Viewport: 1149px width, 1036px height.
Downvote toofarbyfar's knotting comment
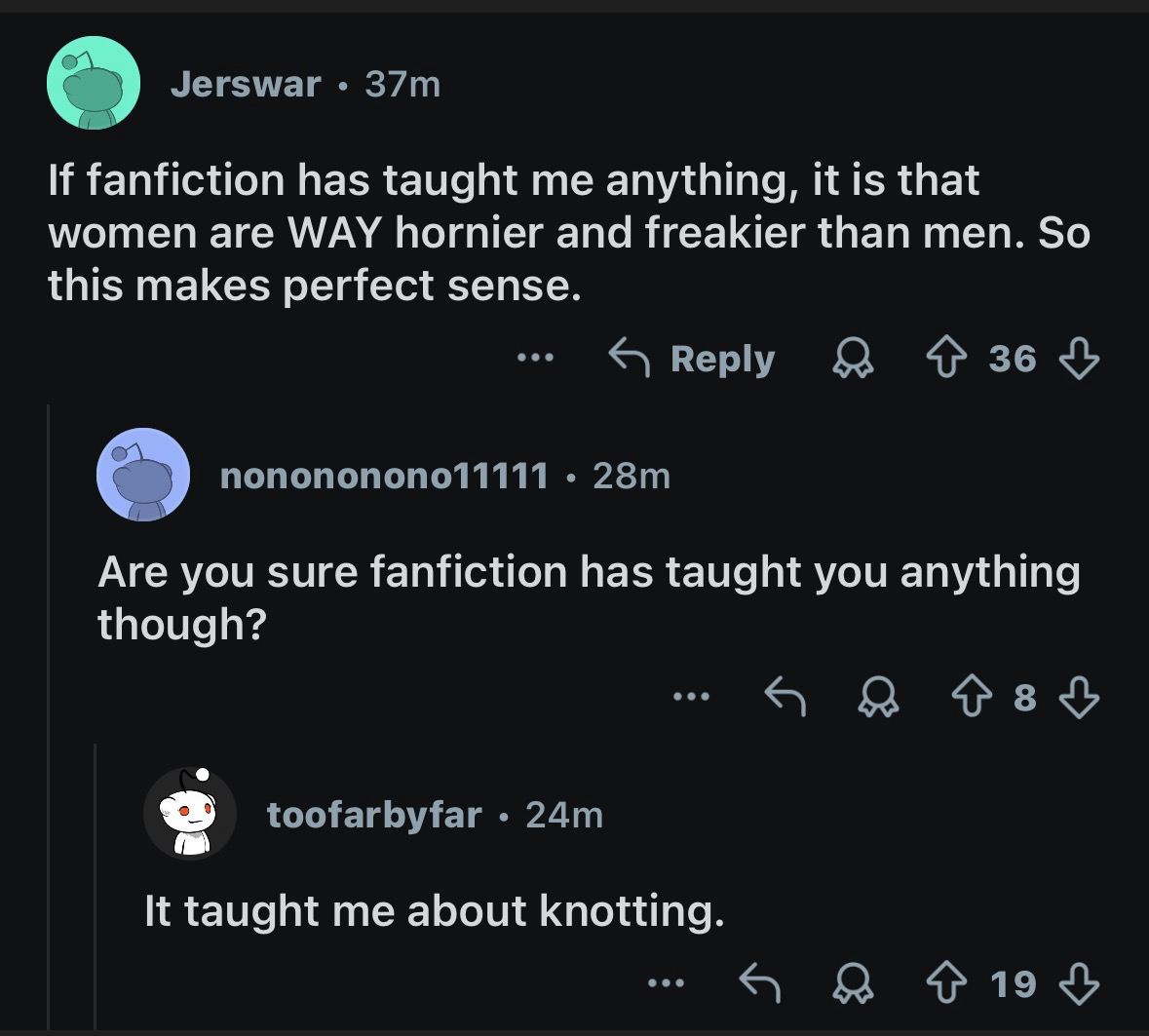click(1078, 983)
